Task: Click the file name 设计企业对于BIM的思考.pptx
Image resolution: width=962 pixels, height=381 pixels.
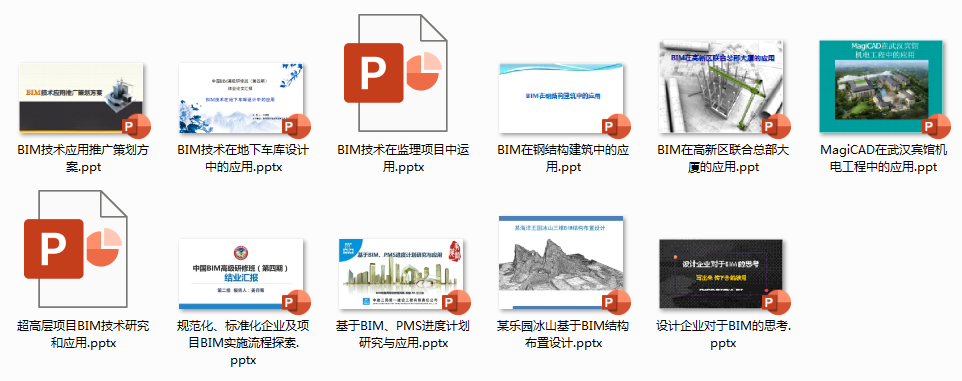Action: pos(723,334)
